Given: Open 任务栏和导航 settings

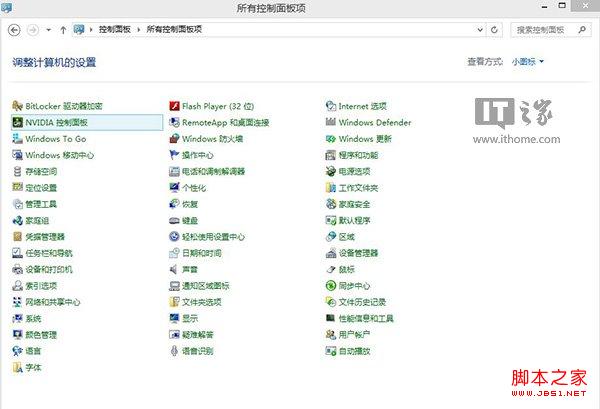Looking at the screenshot, I should coord(42,253).
